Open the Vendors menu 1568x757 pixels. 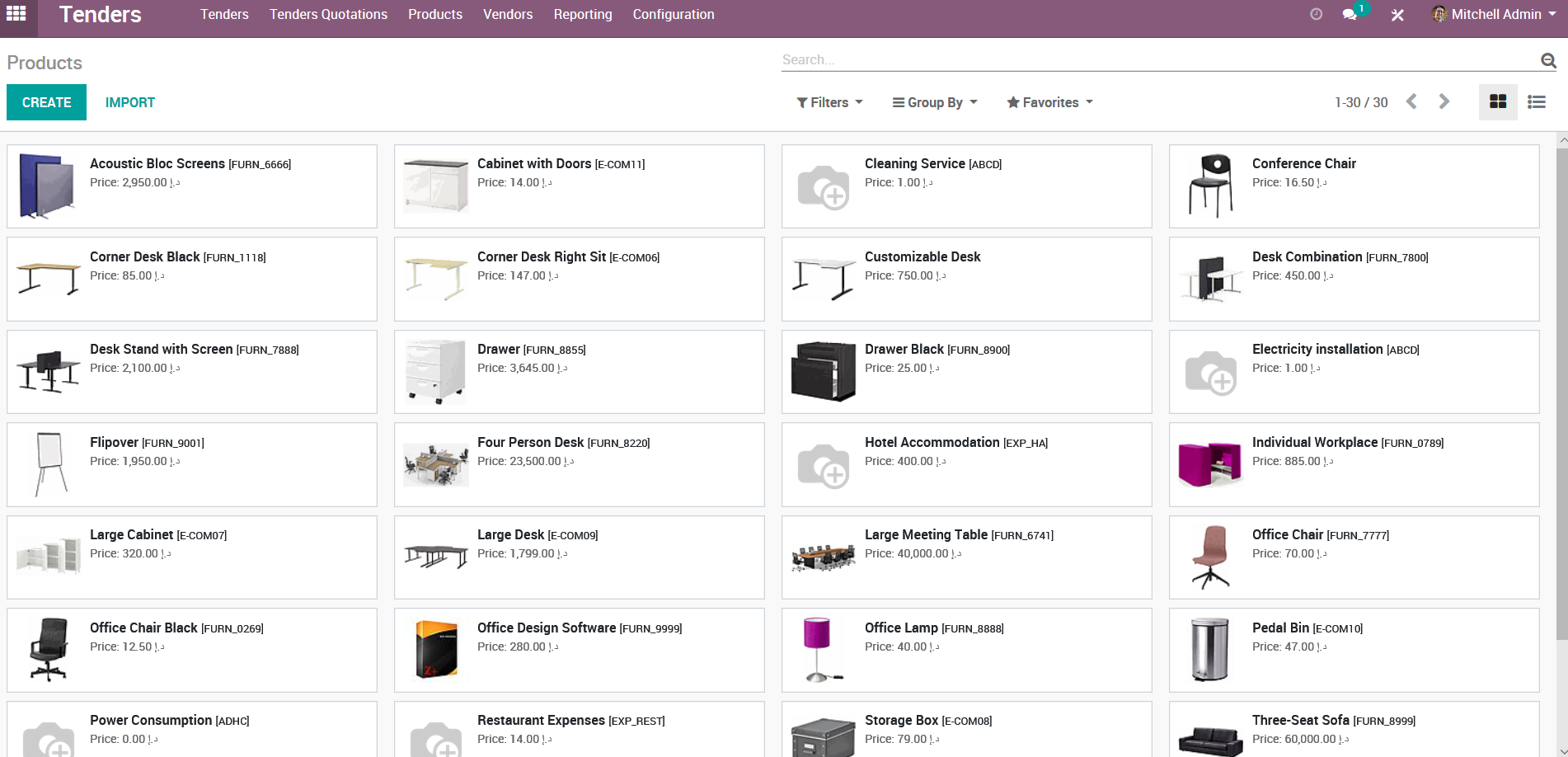pos(508,15)
